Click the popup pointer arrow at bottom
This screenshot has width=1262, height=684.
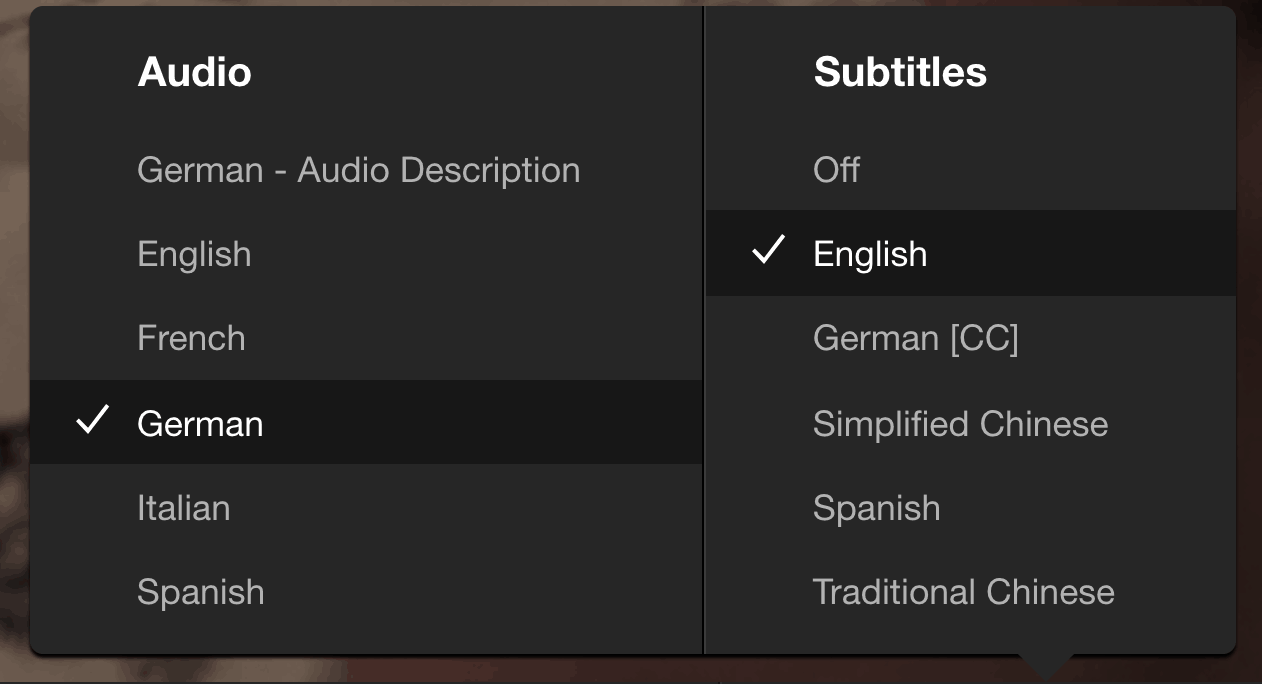tap(1046, 666)
